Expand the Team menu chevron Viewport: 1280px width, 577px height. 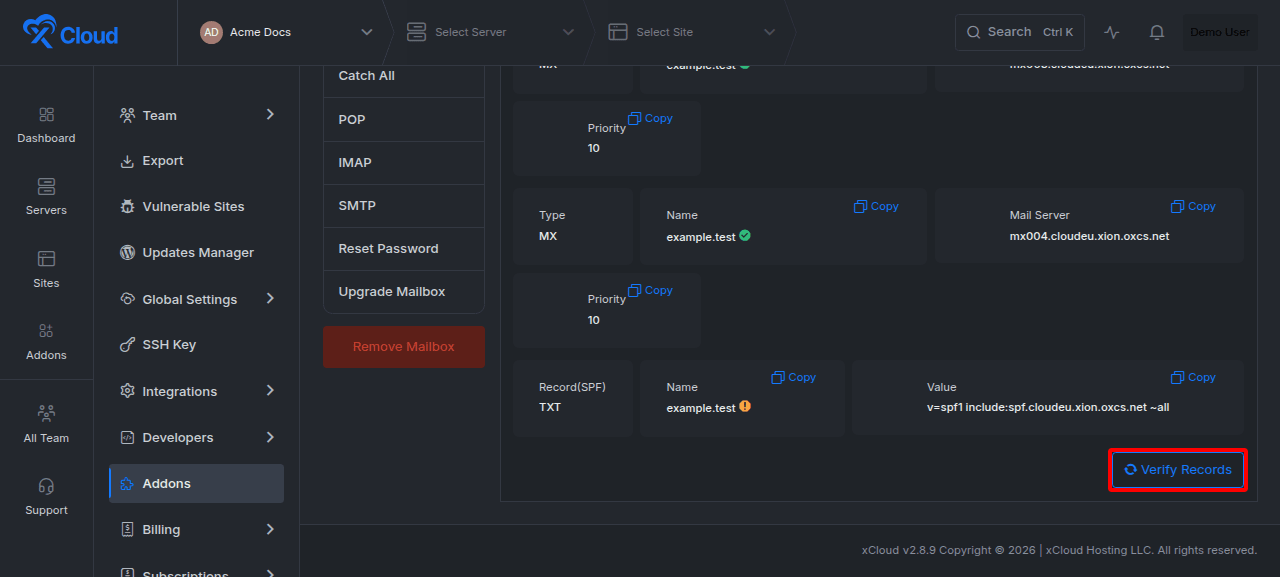coord(270,115)
